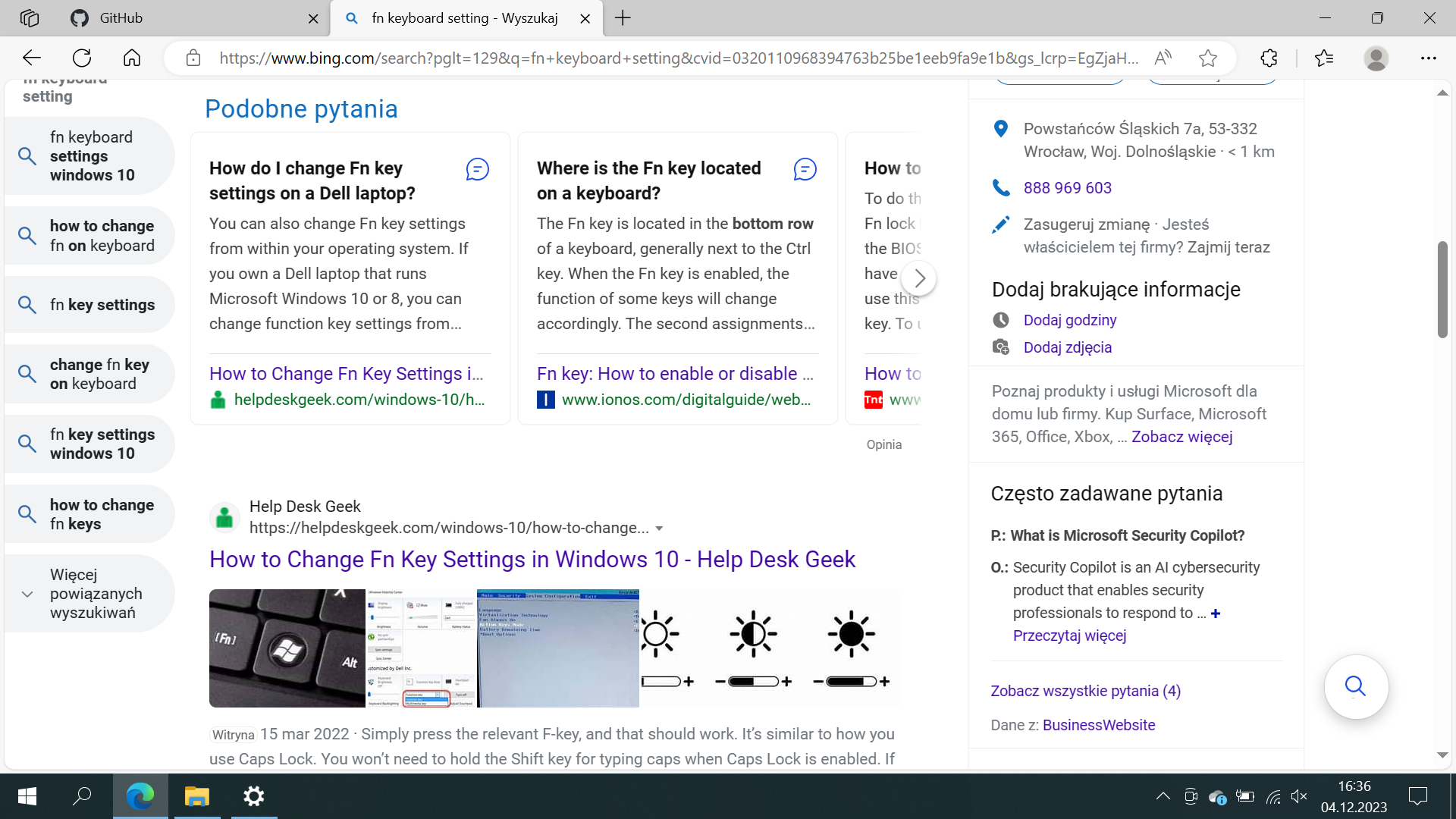
Task: Click the floating search magnifier button
Action: click(1356, 687)
